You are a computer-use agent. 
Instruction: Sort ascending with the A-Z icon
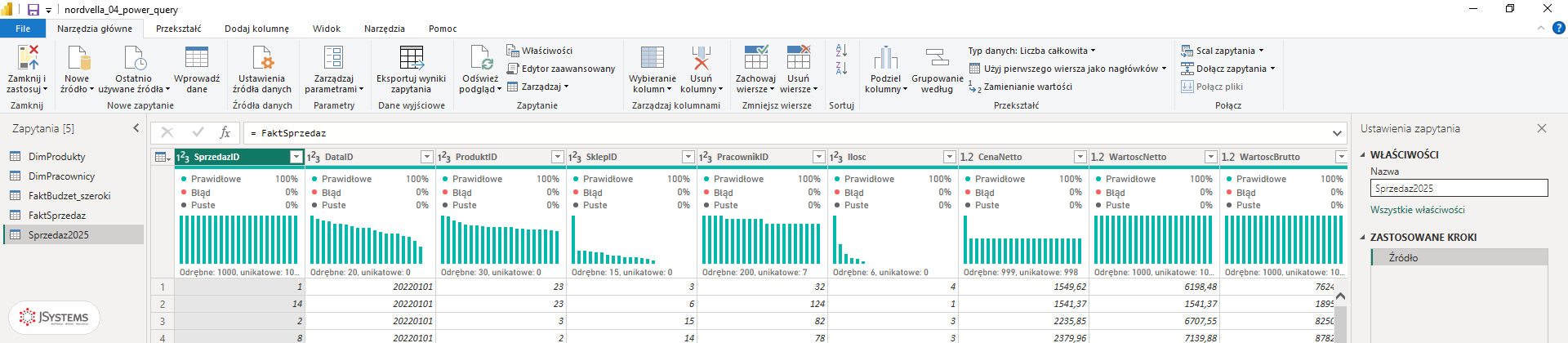click(841, 51)
